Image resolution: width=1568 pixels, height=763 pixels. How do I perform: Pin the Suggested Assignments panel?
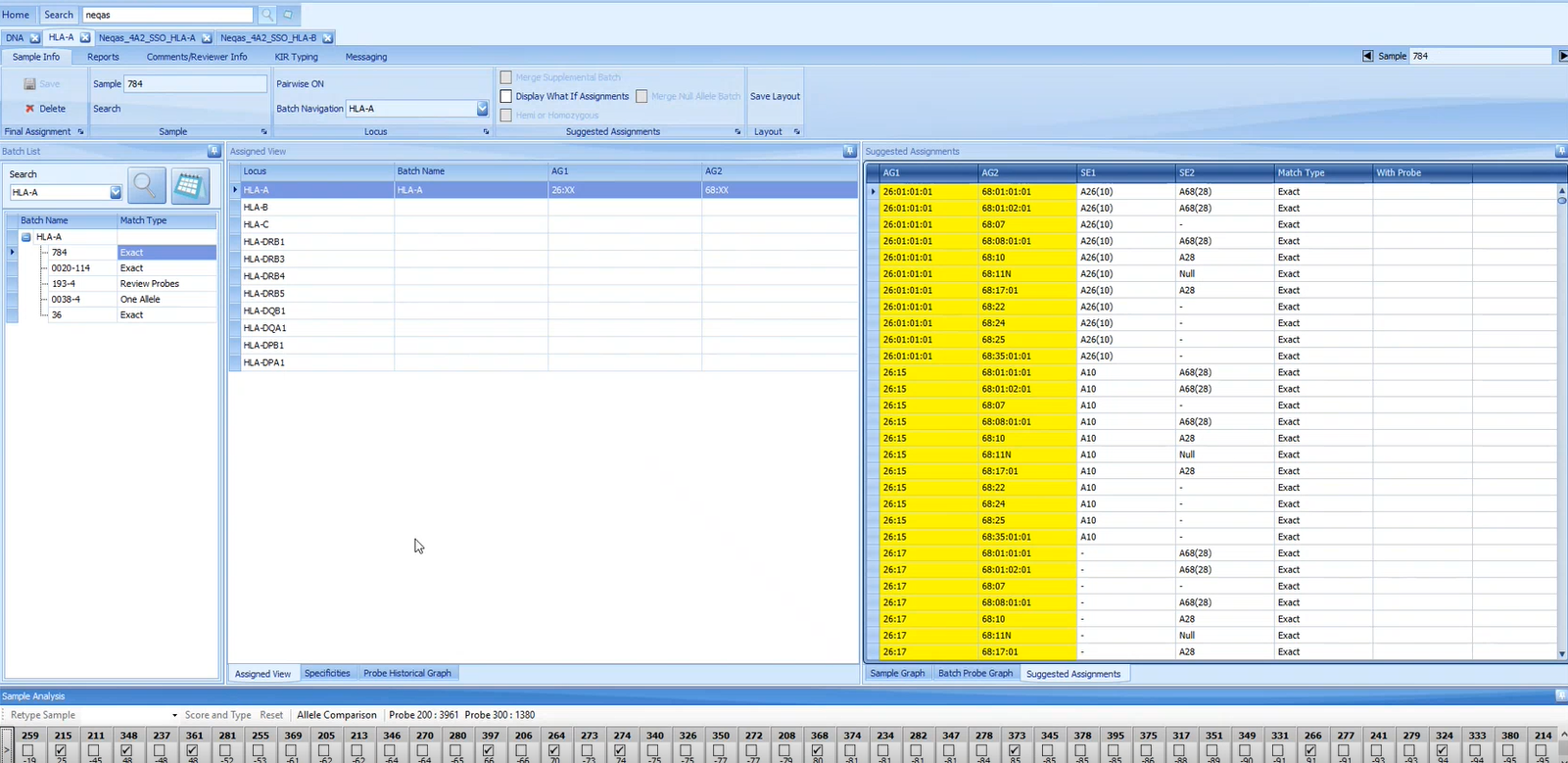coord(1561,151)
